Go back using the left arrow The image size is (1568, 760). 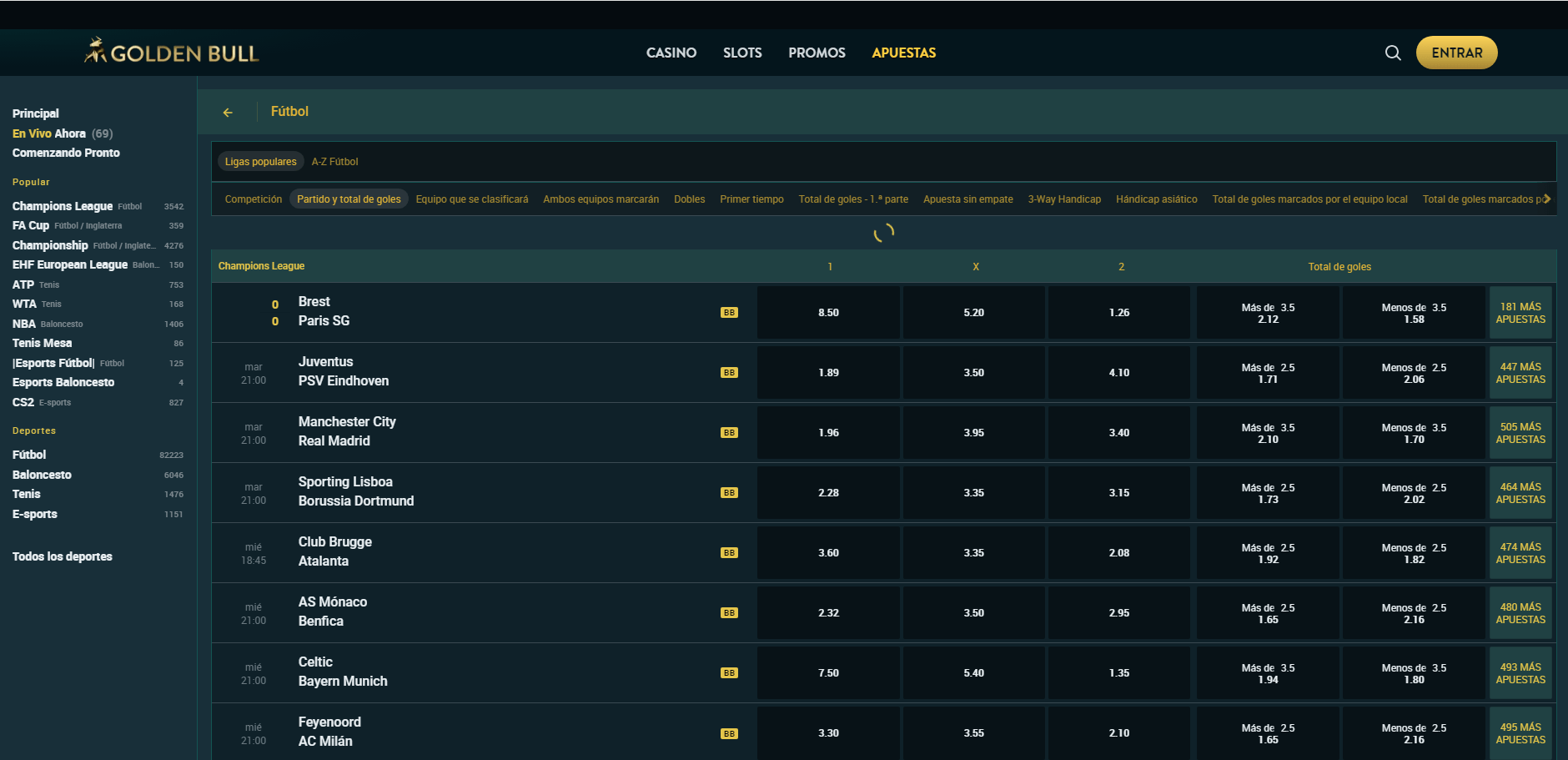(x=228, y=112)
